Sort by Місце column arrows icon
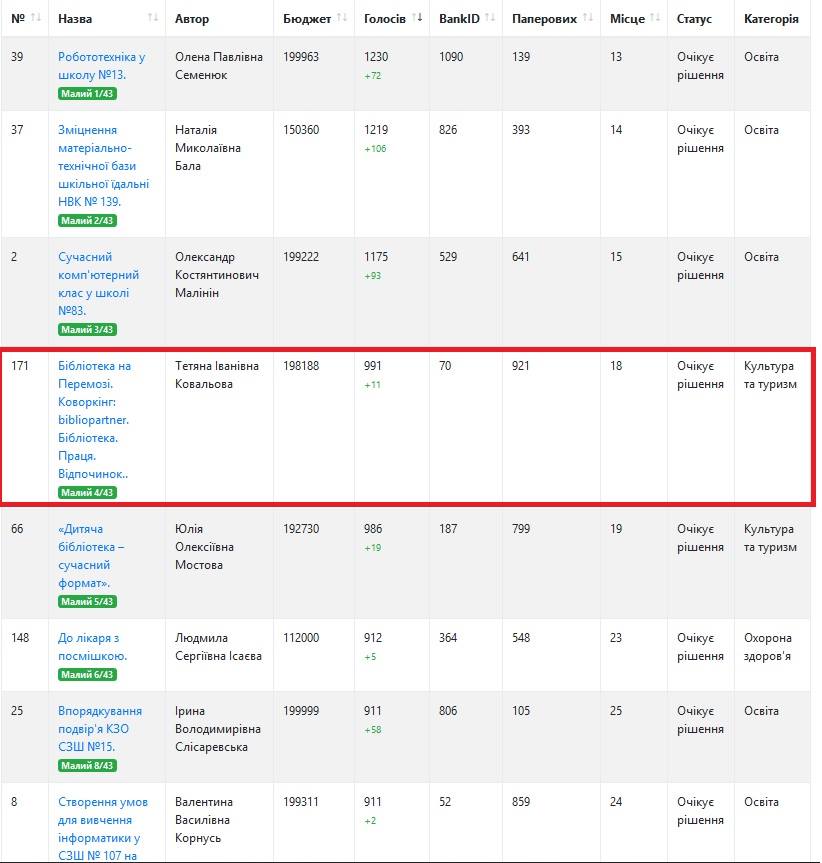Viewport: 822px width, 863px height. 655,18
